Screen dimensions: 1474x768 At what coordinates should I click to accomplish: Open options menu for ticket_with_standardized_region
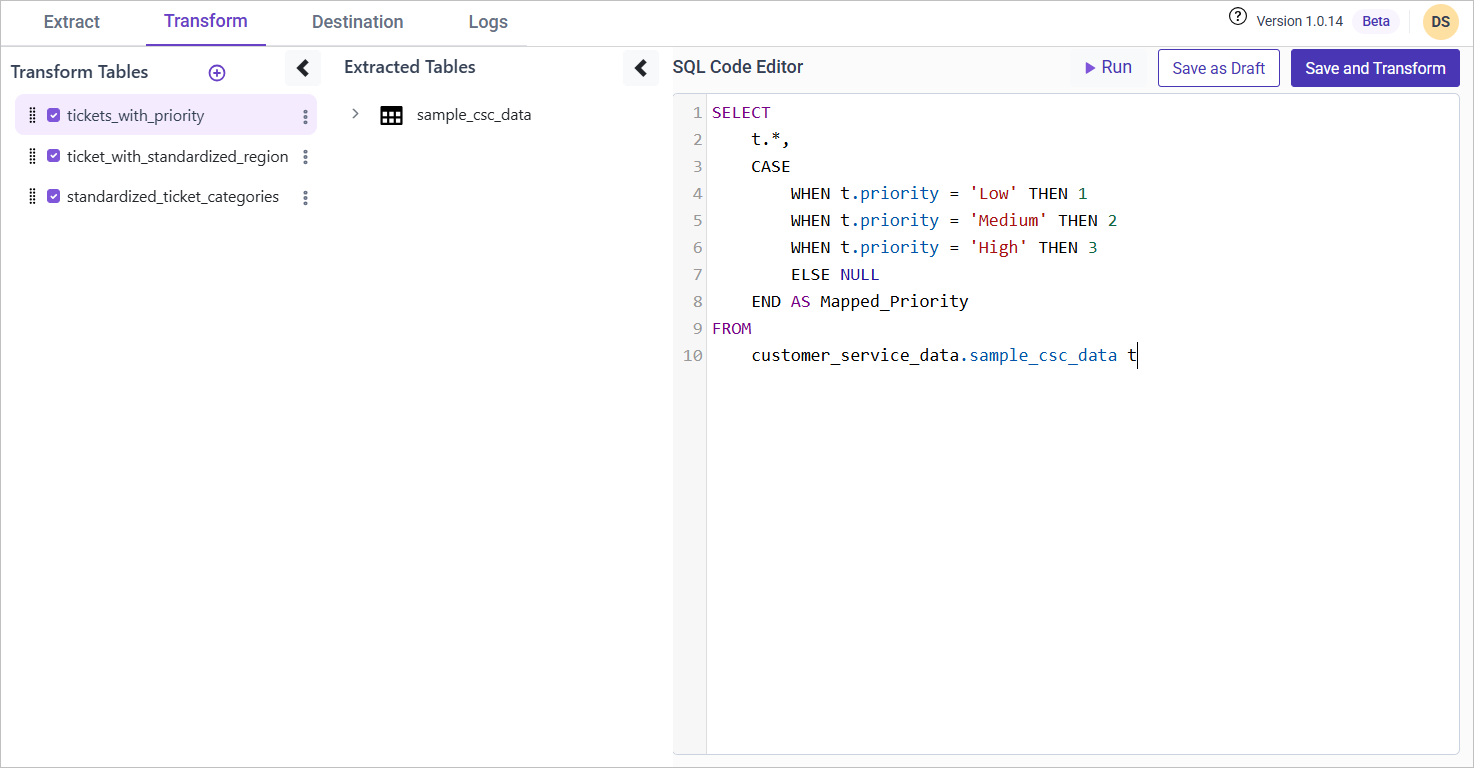point(305,157)
